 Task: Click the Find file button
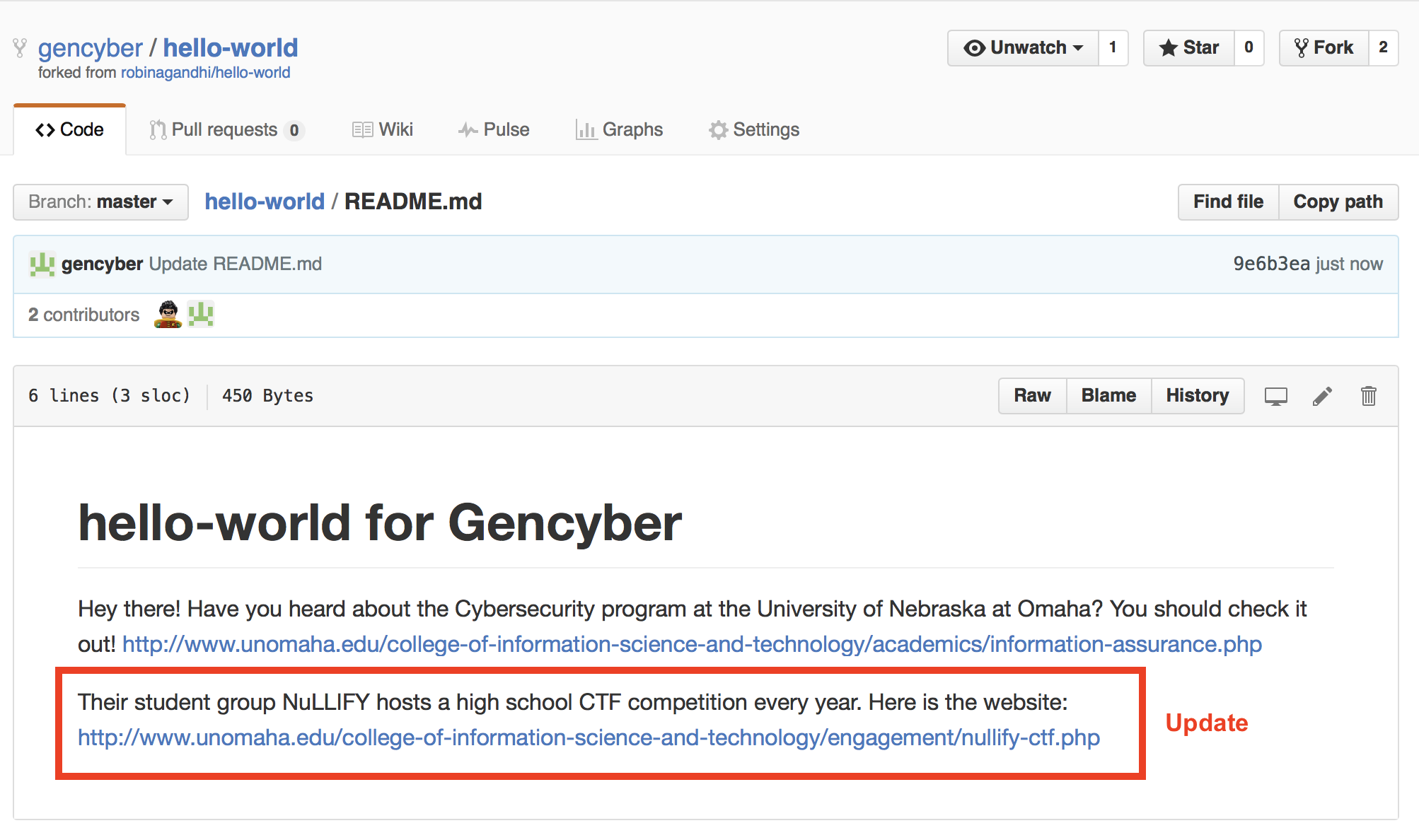pos(1228,202)
